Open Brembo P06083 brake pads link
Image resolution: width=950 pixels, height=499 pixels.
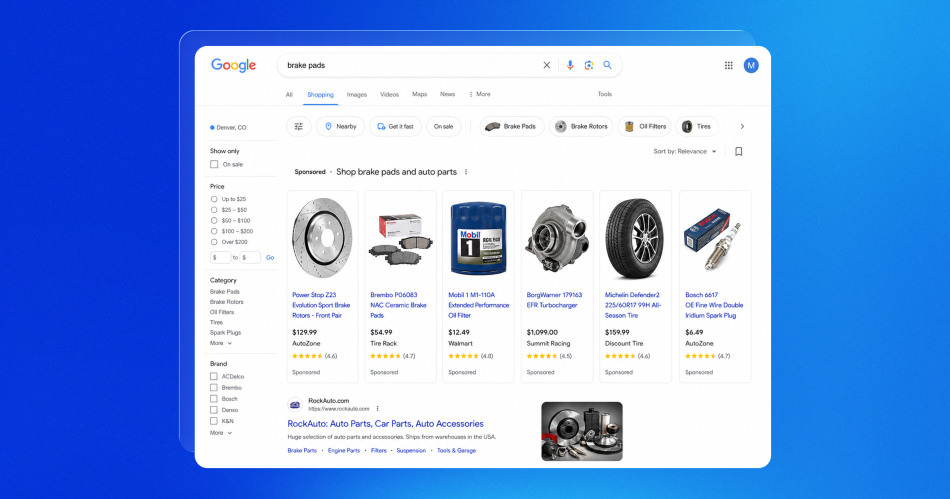click(399, 305)
